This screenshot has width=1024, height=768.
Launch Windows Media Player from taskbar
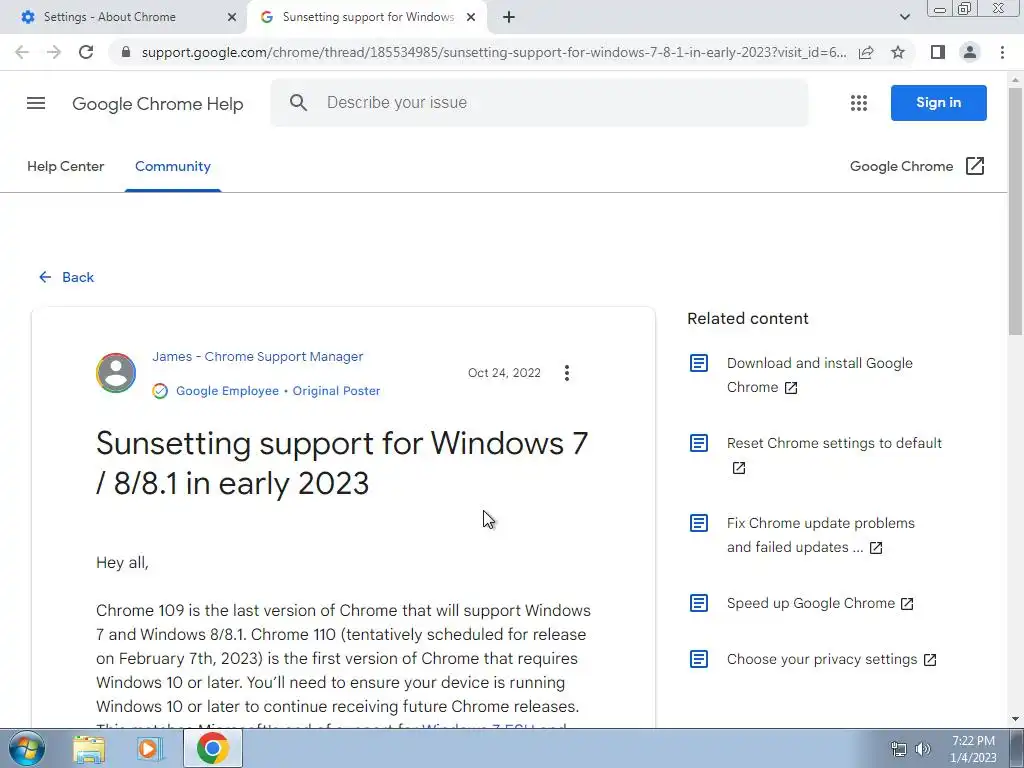pyautogui.click(x=150, y=748)
